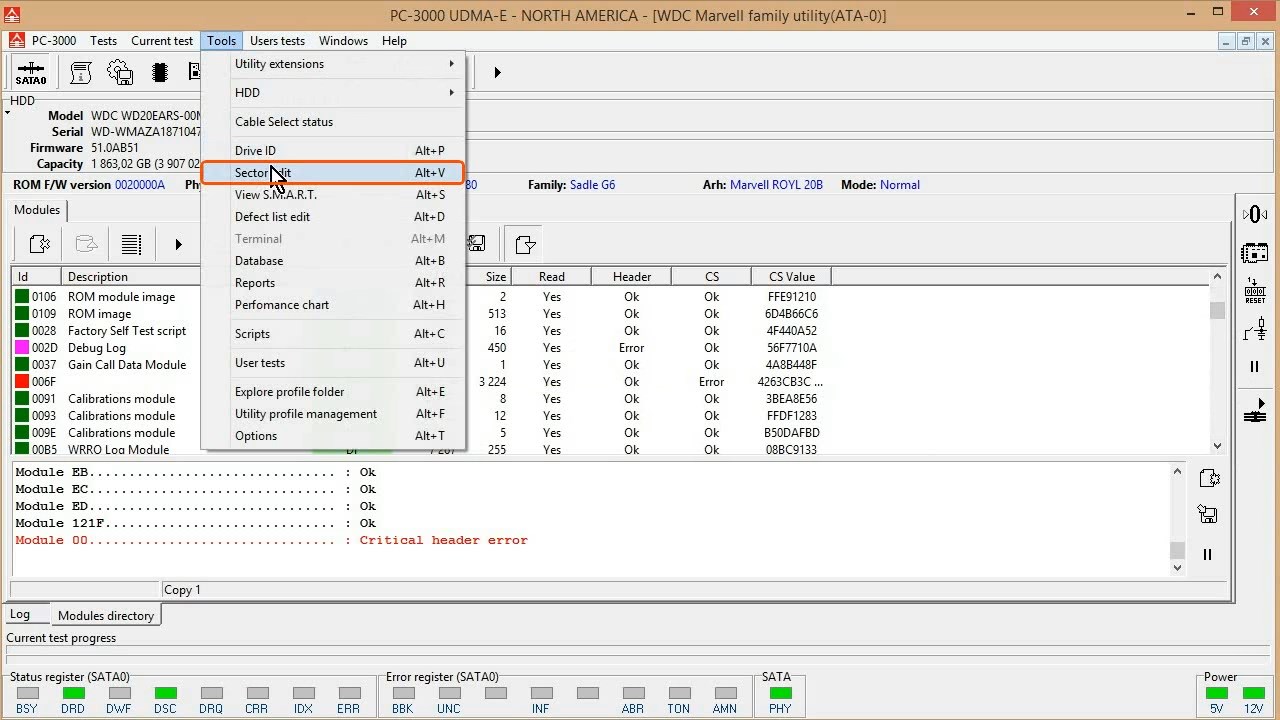Select Drive ID in the Tools menu
1280x720 pixels.
333,151
